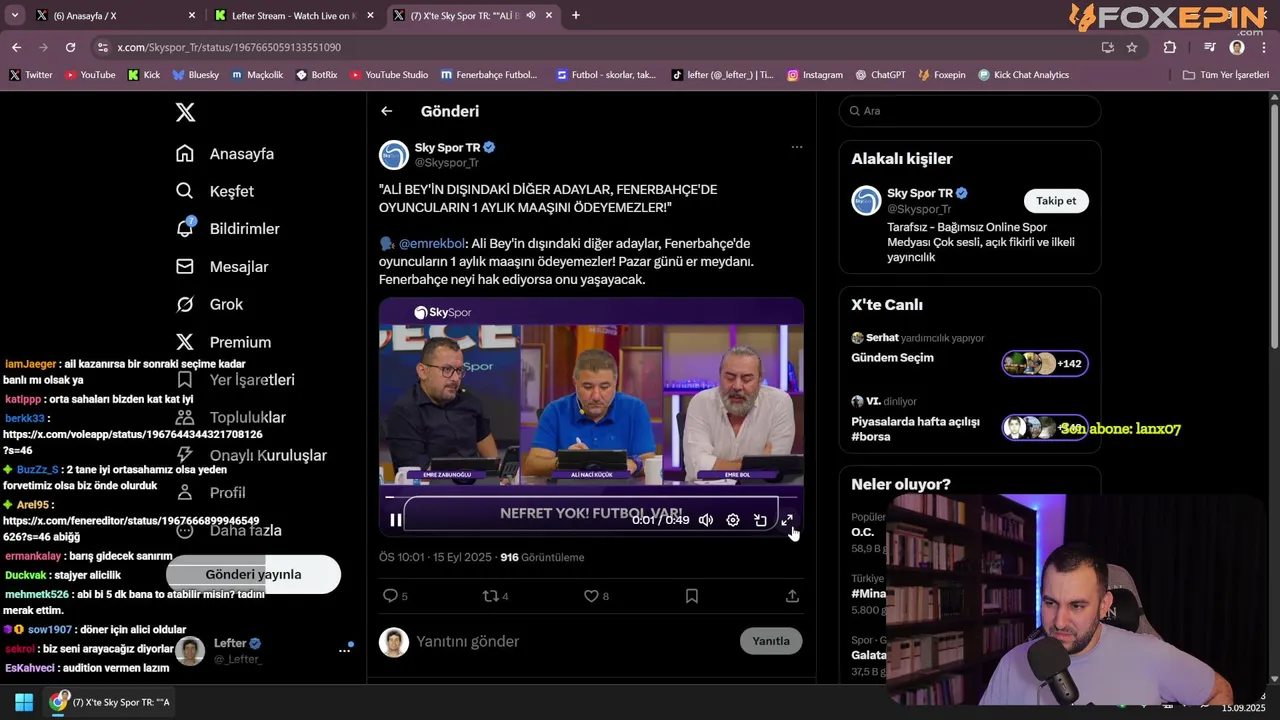The width and height of the screenshot is (1280, 720).
Task: Mute audio on Sky Spor tab speaker
Action: pos(531,15)
